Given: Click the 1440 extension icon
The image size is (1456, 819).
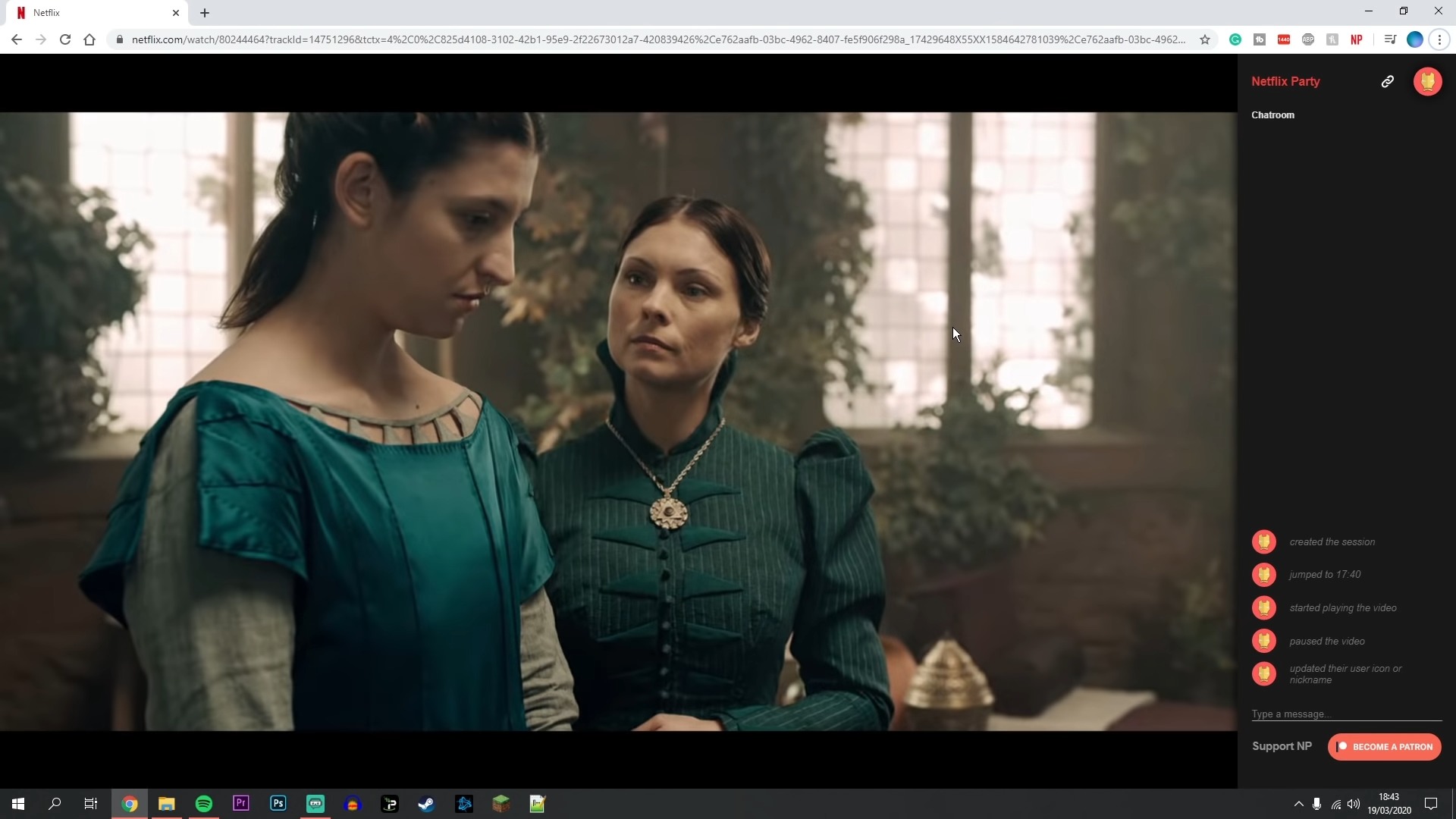Looking at the screenshot, I should point(1284,39).
